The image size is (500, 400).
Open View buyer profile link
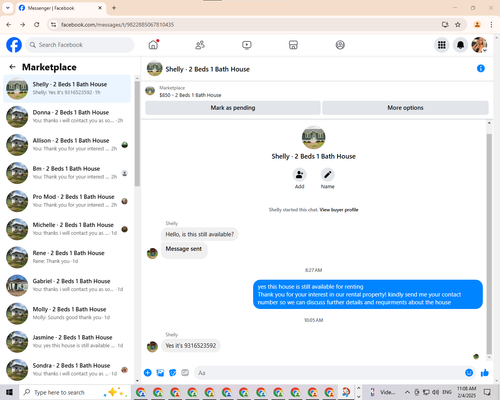click(x=339, y=210)
